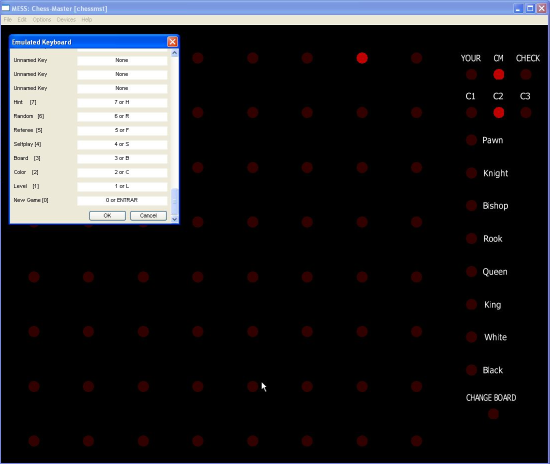Click the White side LED
This screenshot has width=550, height=464.
(471, 337)
